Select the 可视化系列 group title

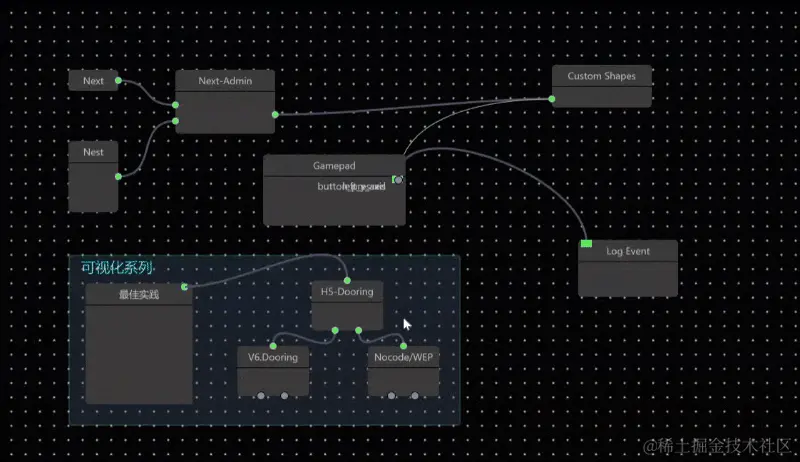[x=117, y=267]
